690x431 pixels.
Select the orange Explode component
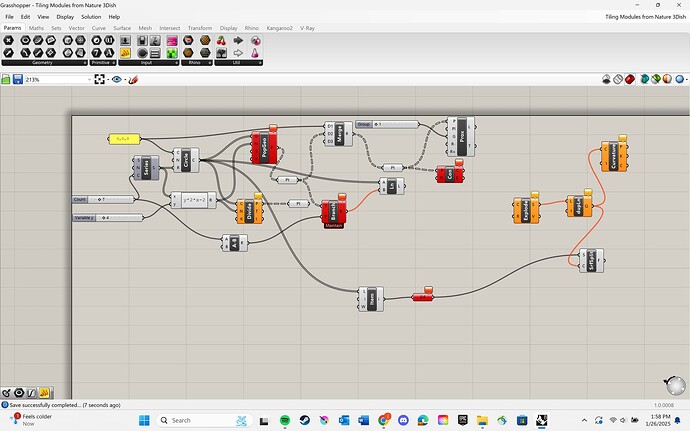(x=526, y=211)
